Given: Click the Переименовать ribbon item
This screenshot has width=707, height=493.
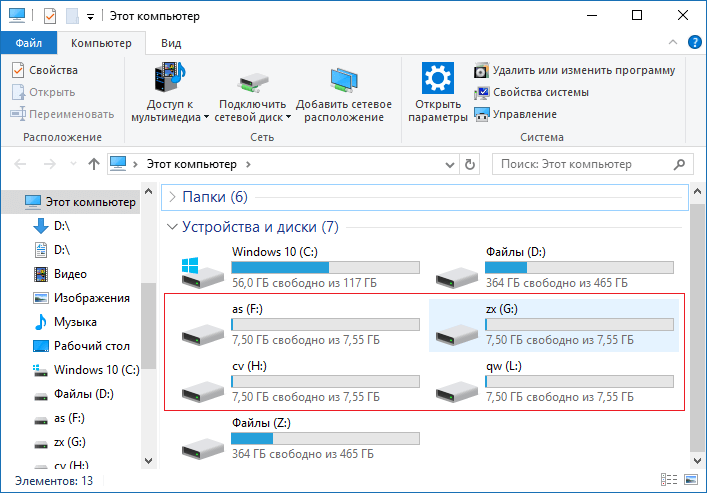Looking at the screenshot, I should (x=62, y=114).
